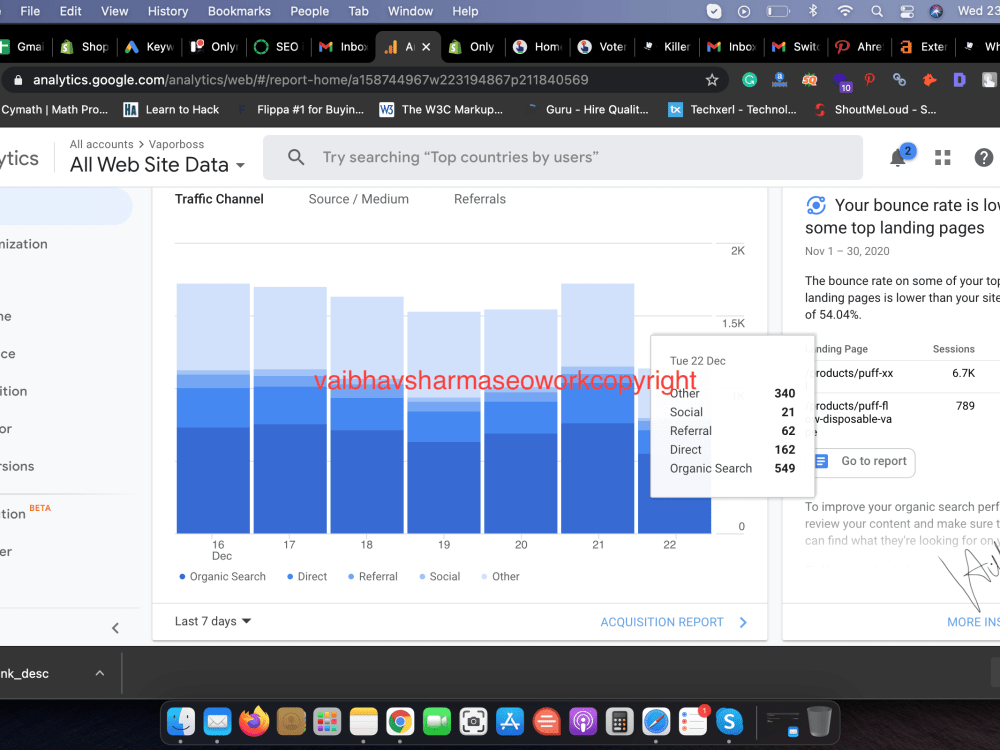Click the ACQUISITION REPORT link
The height and width of the screenshot is (750, 1000).
point(661,622)
